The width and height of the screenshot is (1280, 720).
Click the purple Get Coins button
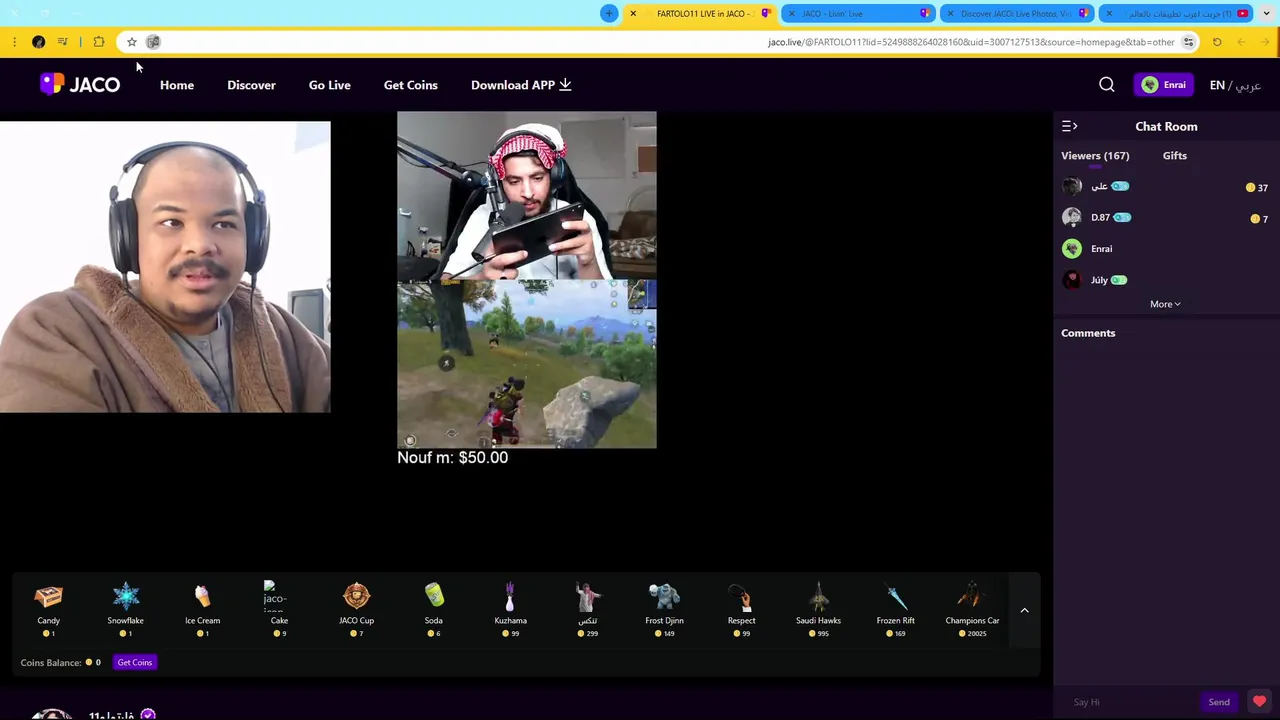(x=135, y=662)
